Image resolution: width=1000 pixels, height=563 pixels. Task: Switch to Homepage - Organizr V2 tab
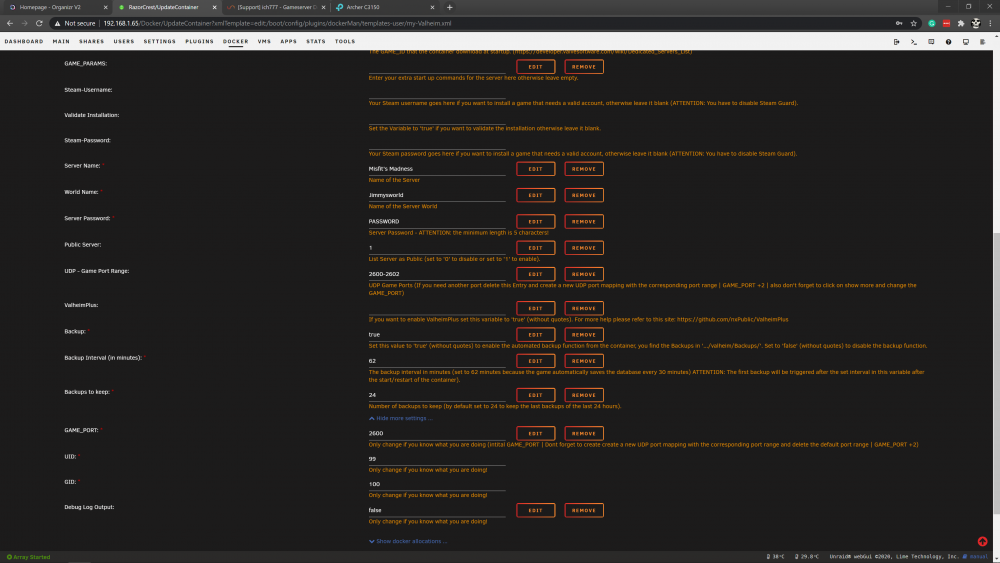57,7
